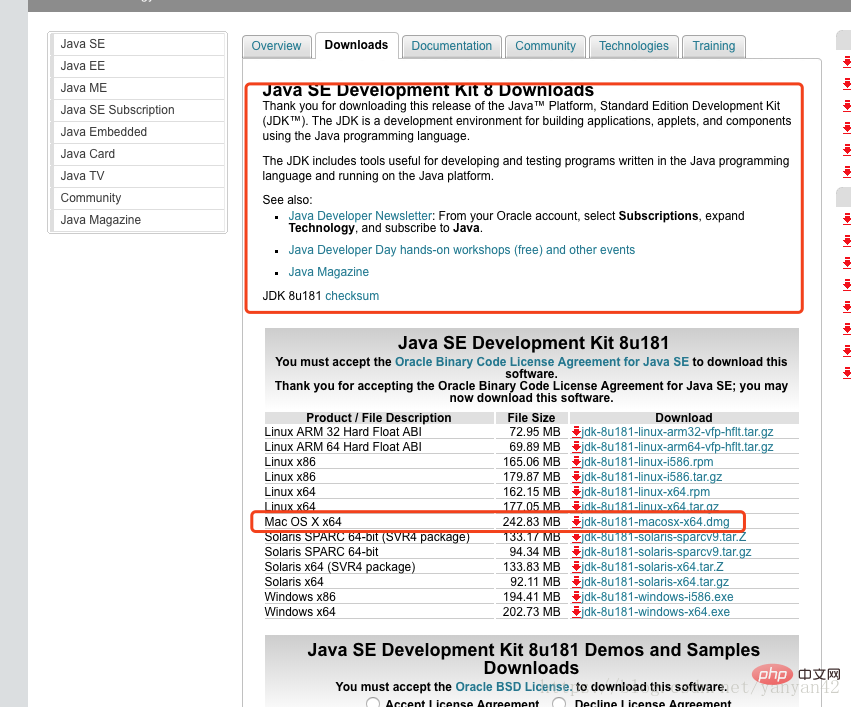Viewport: 851px width, 707px height.
Task: Click the Product / File Description column header
Action: pyautogui.click(x=379, y=418)
